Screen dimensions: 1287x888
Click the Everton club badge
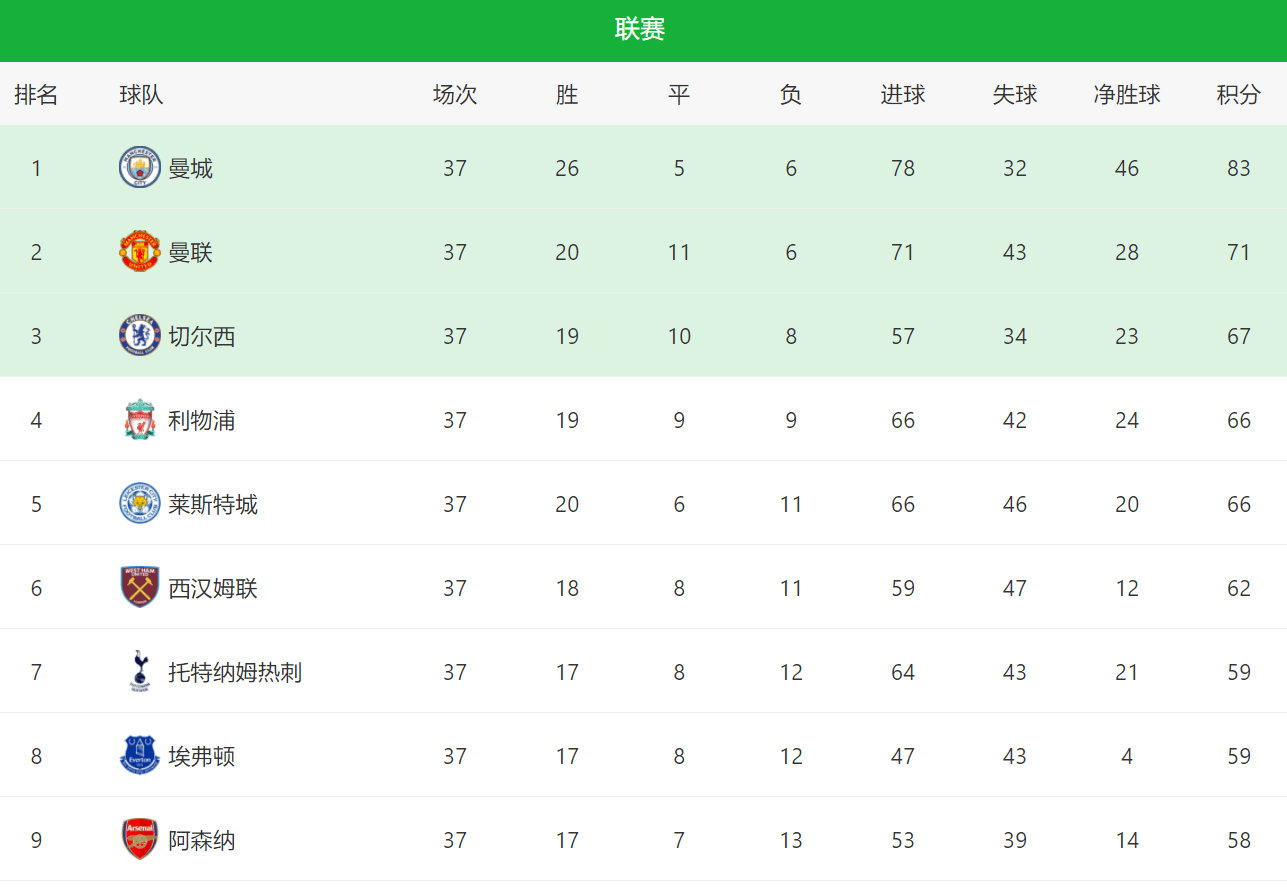pos(139,756)
